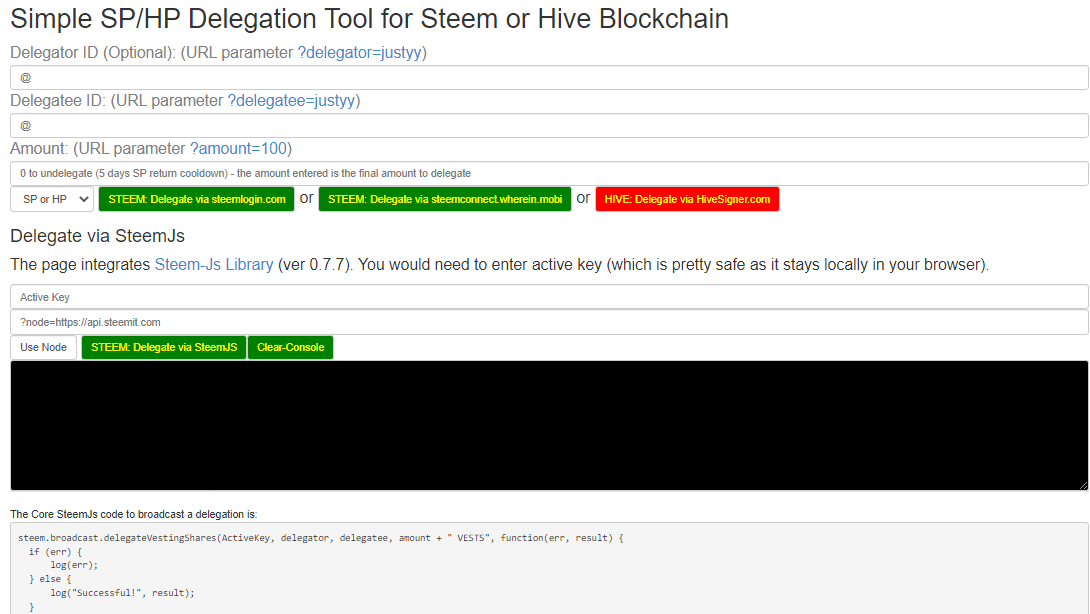
Task: Click the delegateVestingShares code block
Action: tap(549, 569)
